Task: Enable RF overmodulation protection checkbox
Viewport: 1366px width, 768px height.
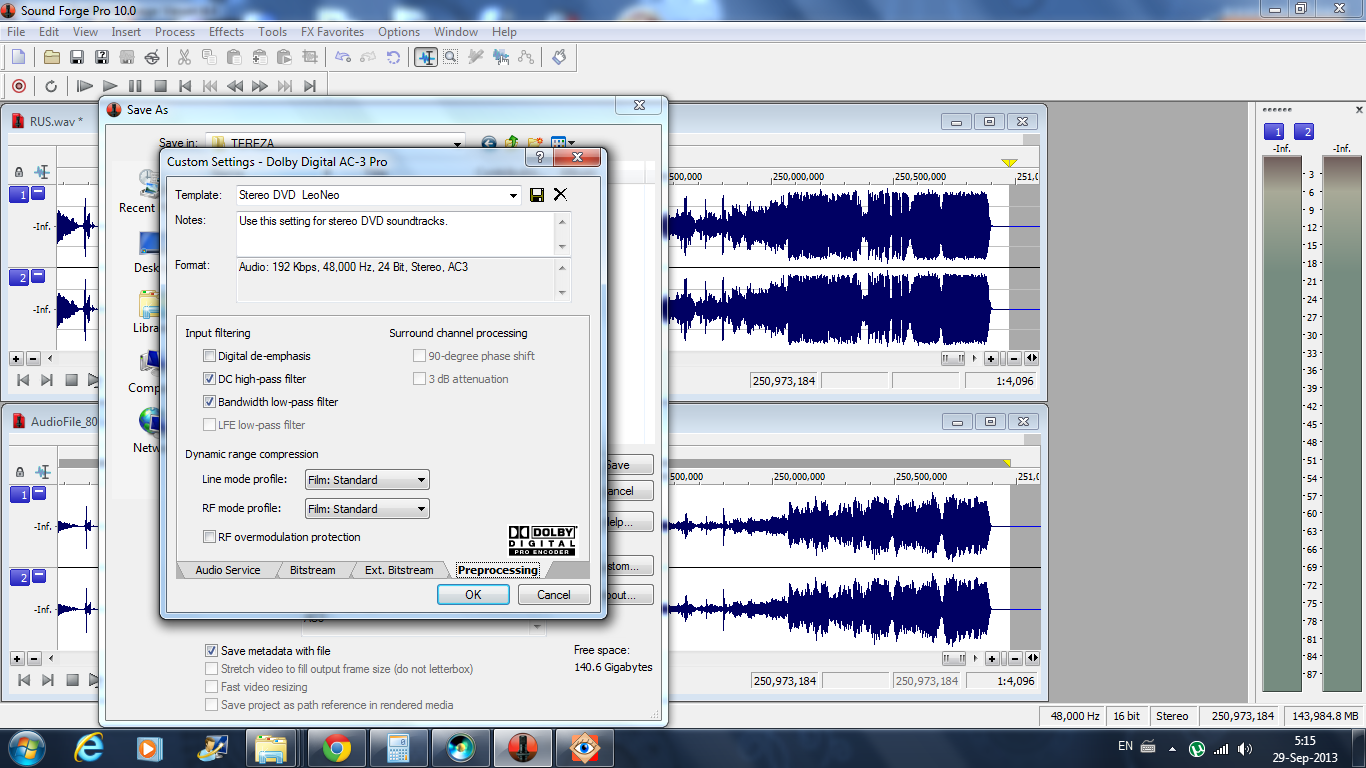Action: pyautogui.click(x=209, y=537)
